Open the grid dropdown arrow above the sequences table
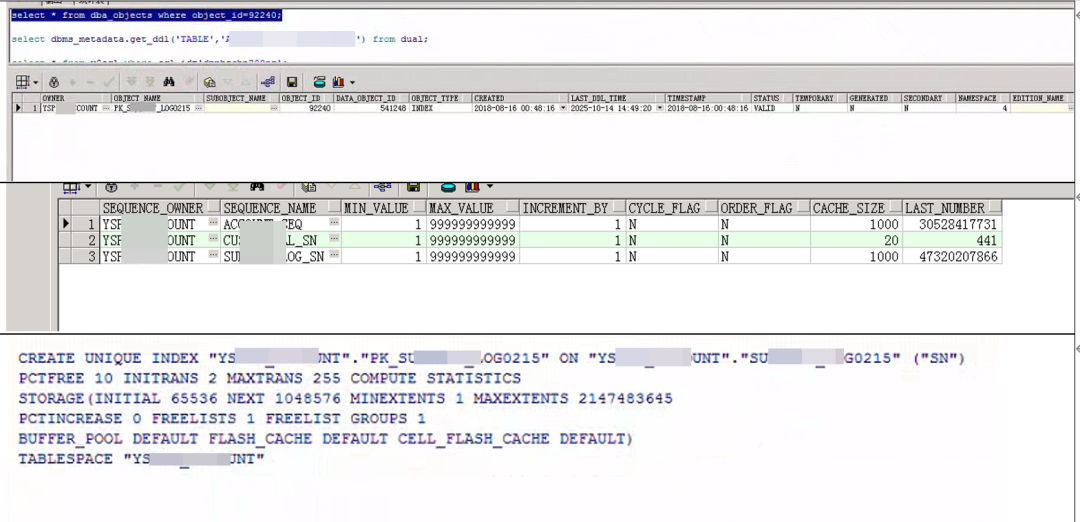This screenshot has width=1080, height=522. (x=87, y=186)
